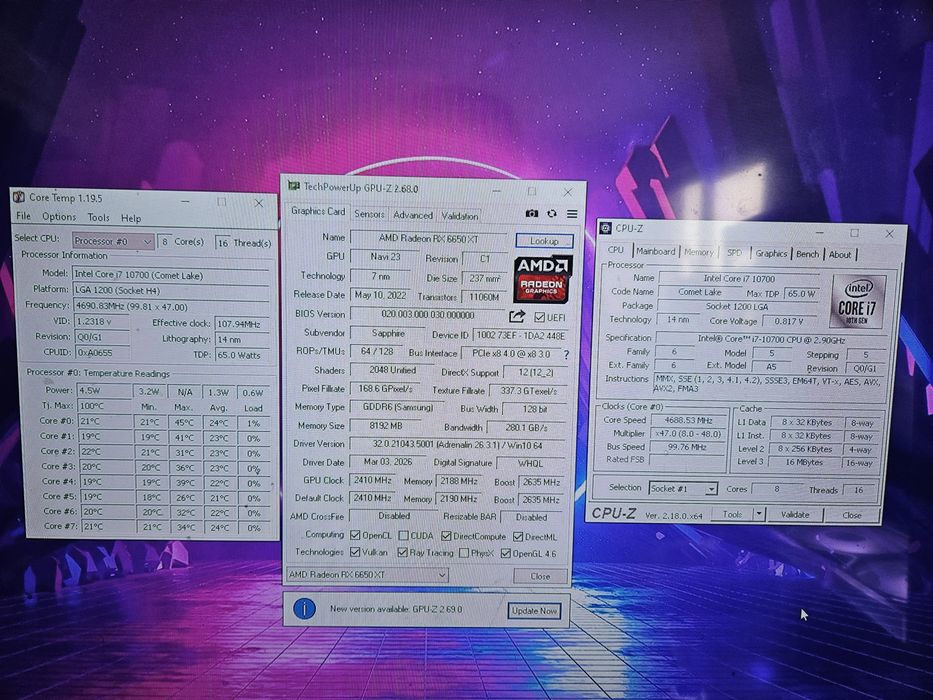Toggle the CUDA checkbox

(x=403, y=536)
